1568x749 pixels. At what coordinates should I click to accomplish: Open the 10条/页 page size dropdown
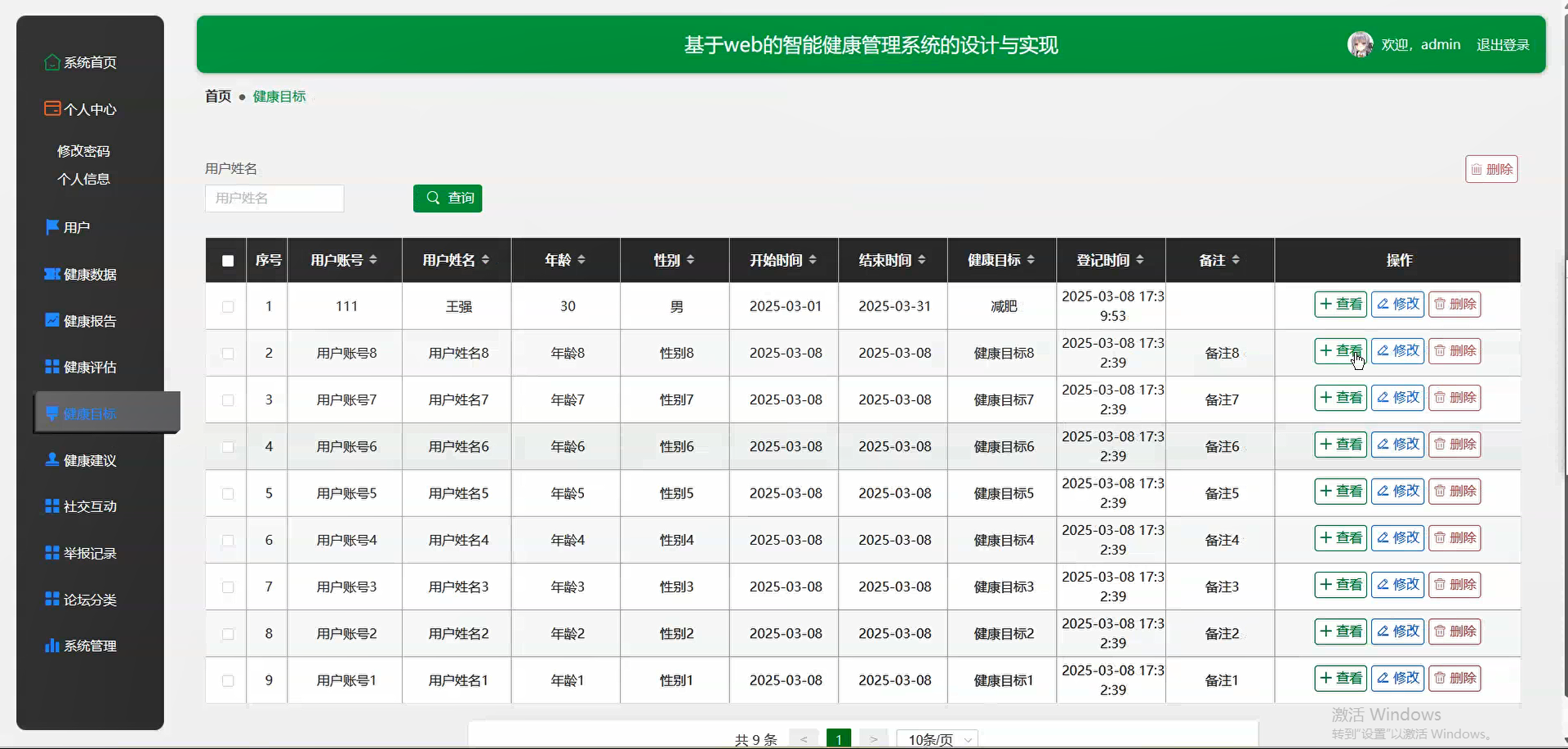(936, 738)
